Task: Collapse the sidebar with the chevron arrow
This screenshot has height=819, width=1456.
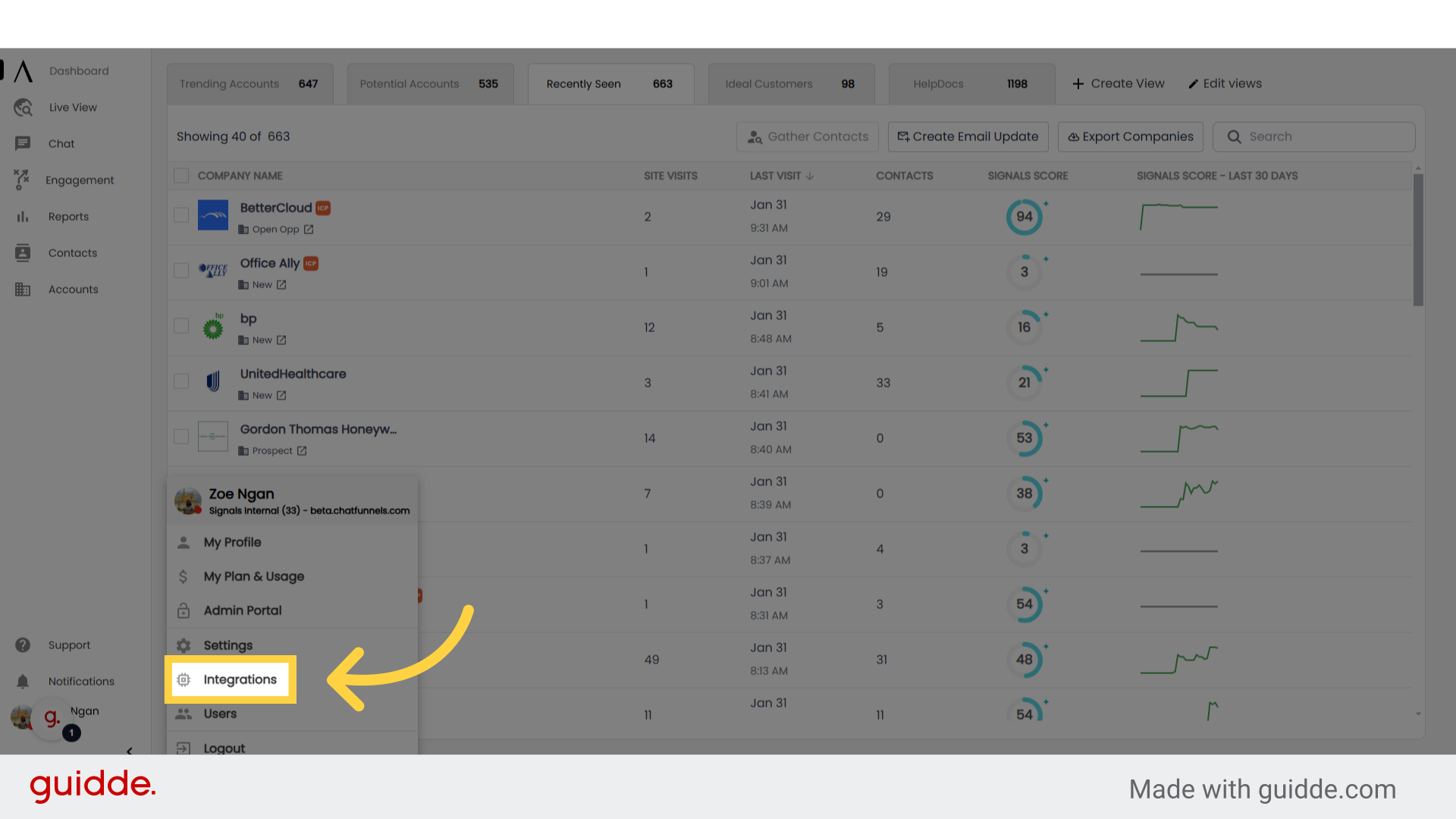Action: tap(129, 751)
